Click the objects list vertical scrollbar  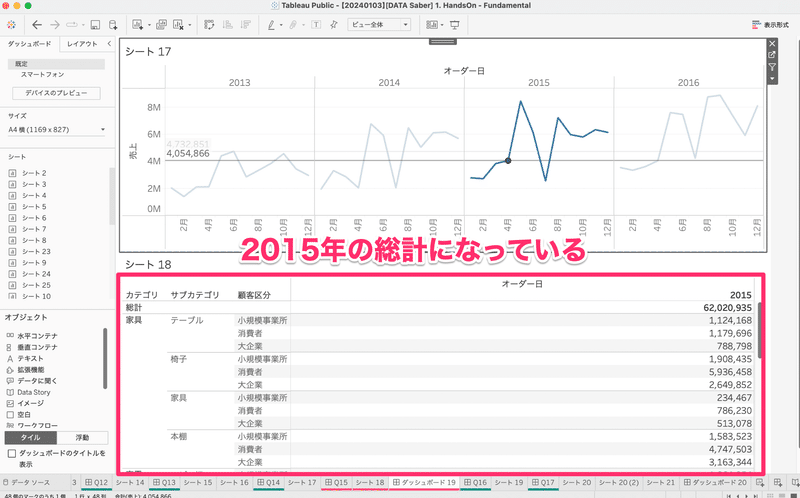(105, 358)
